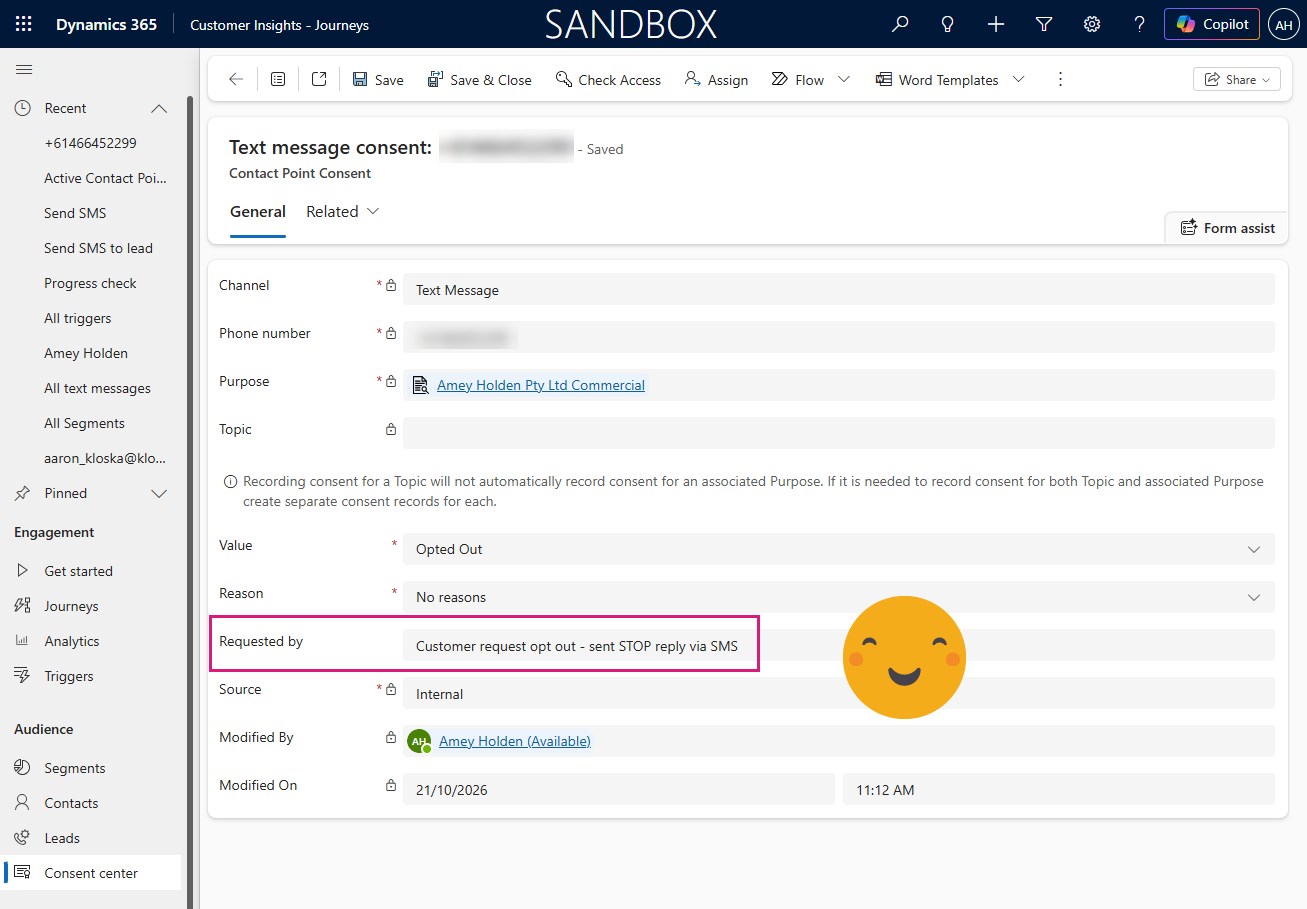Open Form assist panel

click(1227, 228)
